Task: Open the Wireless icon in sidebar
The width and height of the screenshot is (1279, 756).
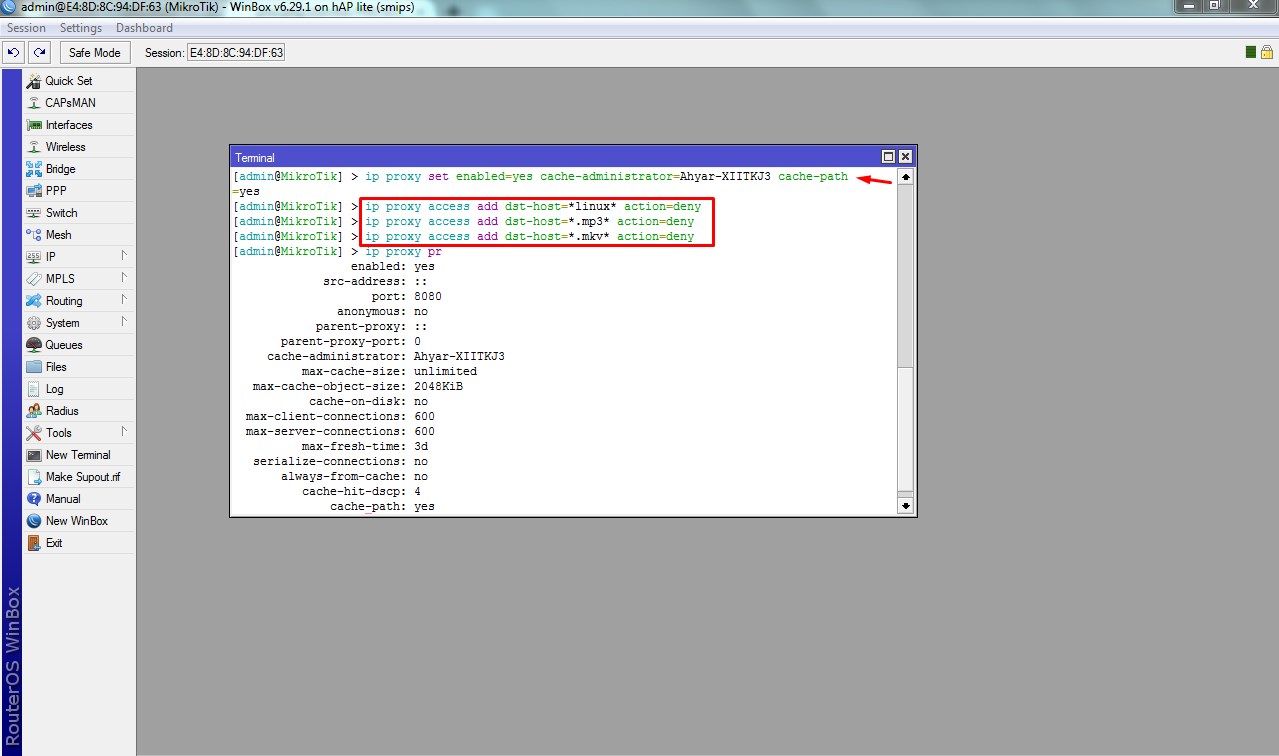Action: coord(34,147)
